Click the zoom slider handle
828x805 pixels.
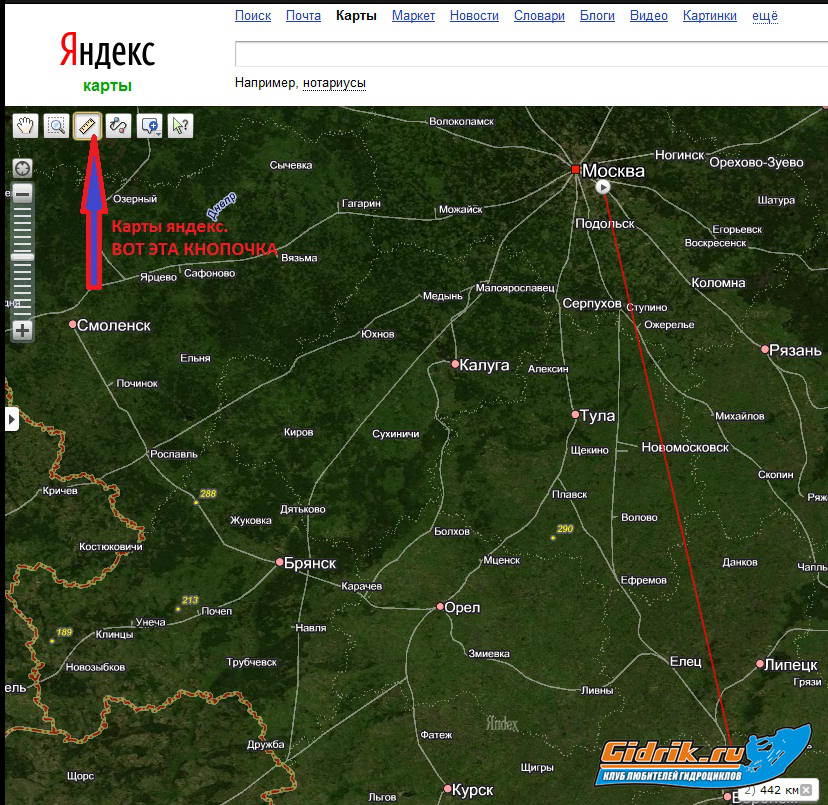(22, 257)
